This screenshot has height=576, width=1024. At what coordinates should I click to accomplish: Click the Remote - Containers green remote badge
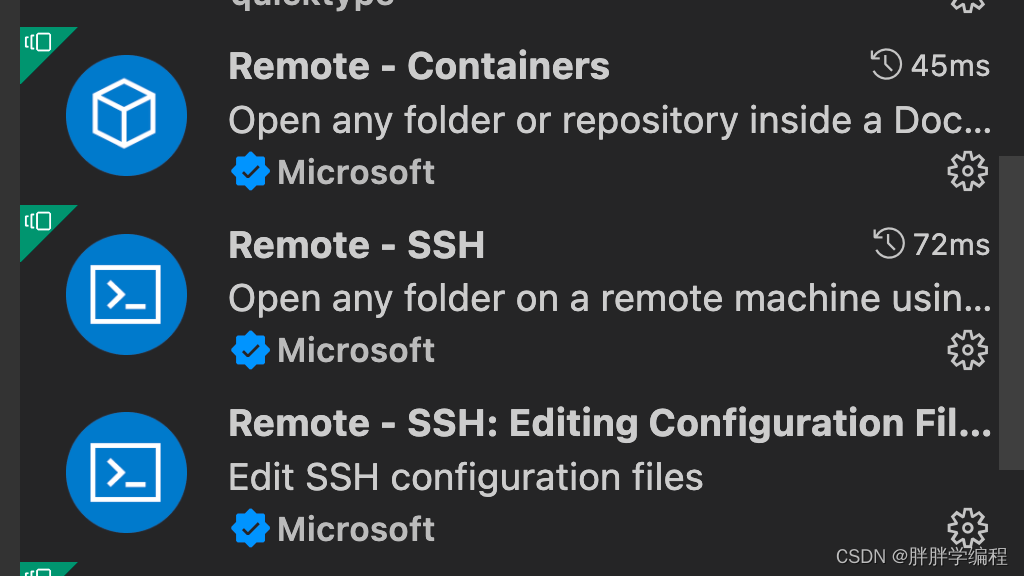point(40,42)
